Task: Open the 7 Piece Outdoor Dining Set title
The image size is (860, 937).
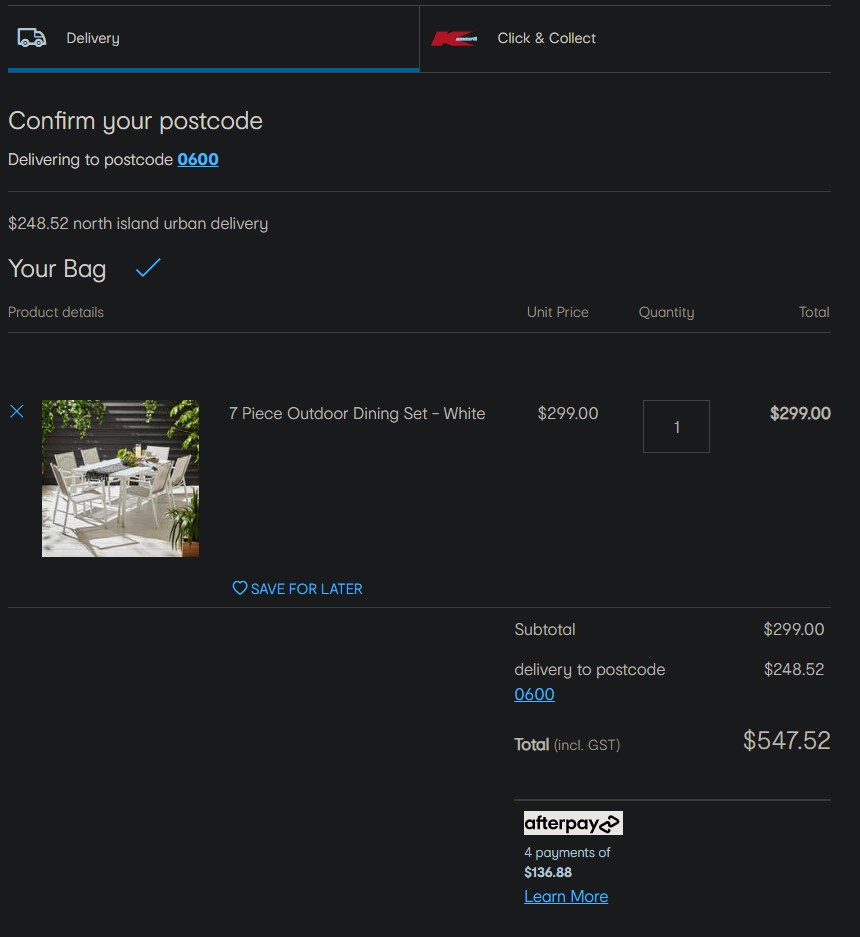Action: click(357, 413)
